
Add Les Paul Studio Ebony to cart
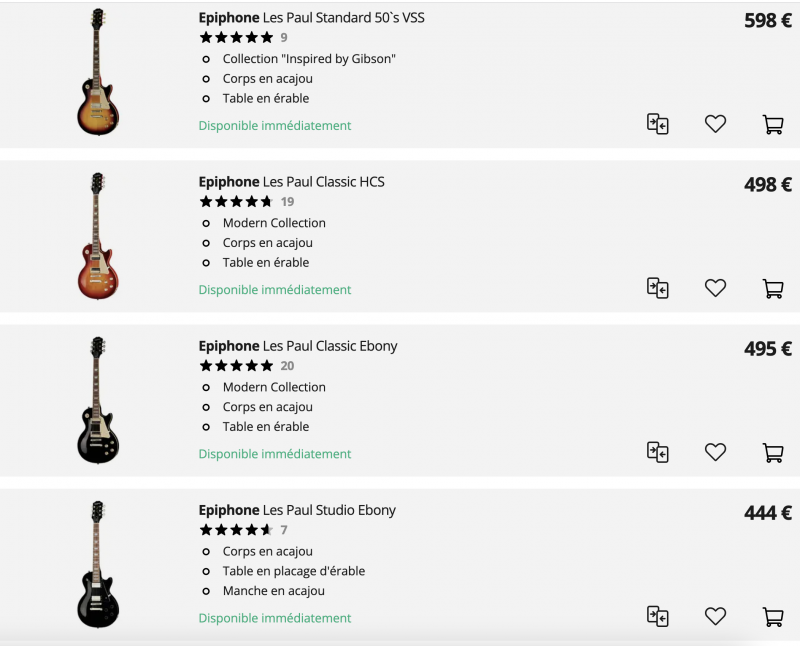(x=773, y=616)
